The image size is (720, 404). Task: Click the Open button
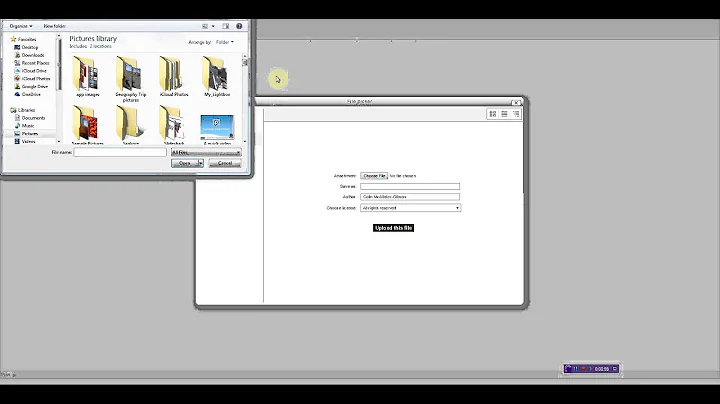185,163
